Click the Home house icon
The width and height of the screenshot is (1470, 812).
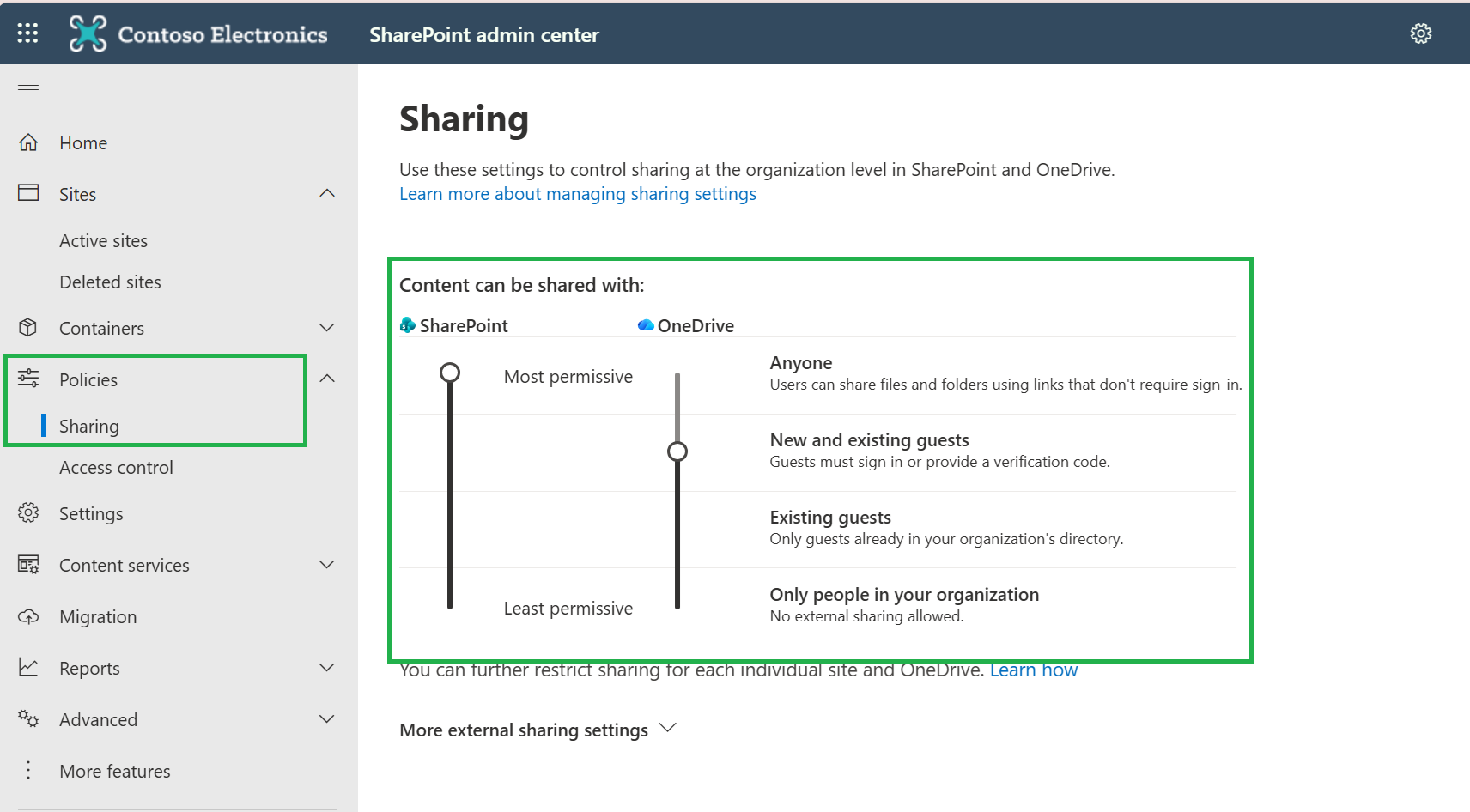28,142
